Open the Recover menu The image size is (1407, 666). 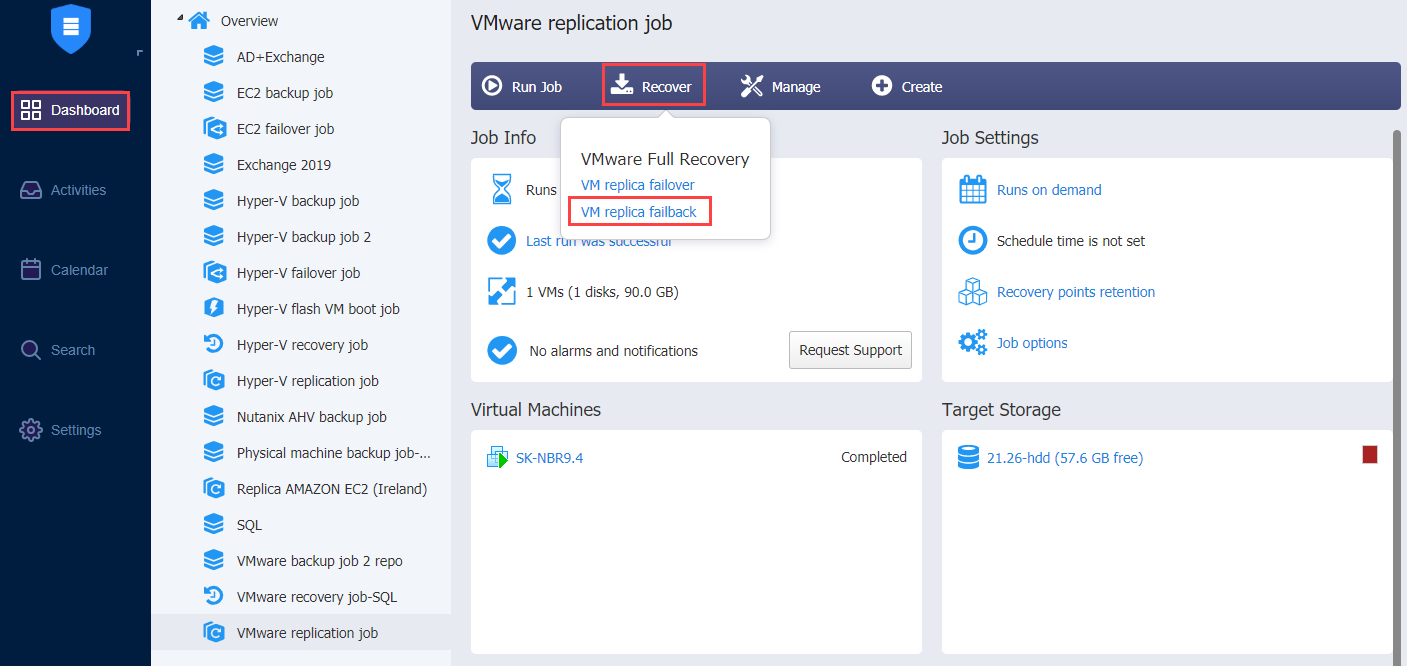coord(654,86)
